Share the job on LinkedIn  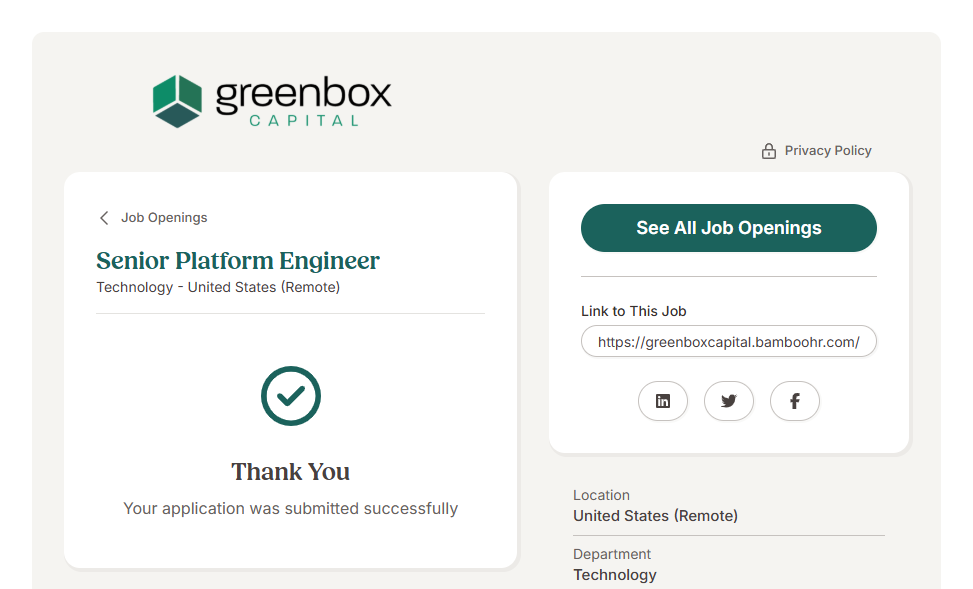(663, 401)
